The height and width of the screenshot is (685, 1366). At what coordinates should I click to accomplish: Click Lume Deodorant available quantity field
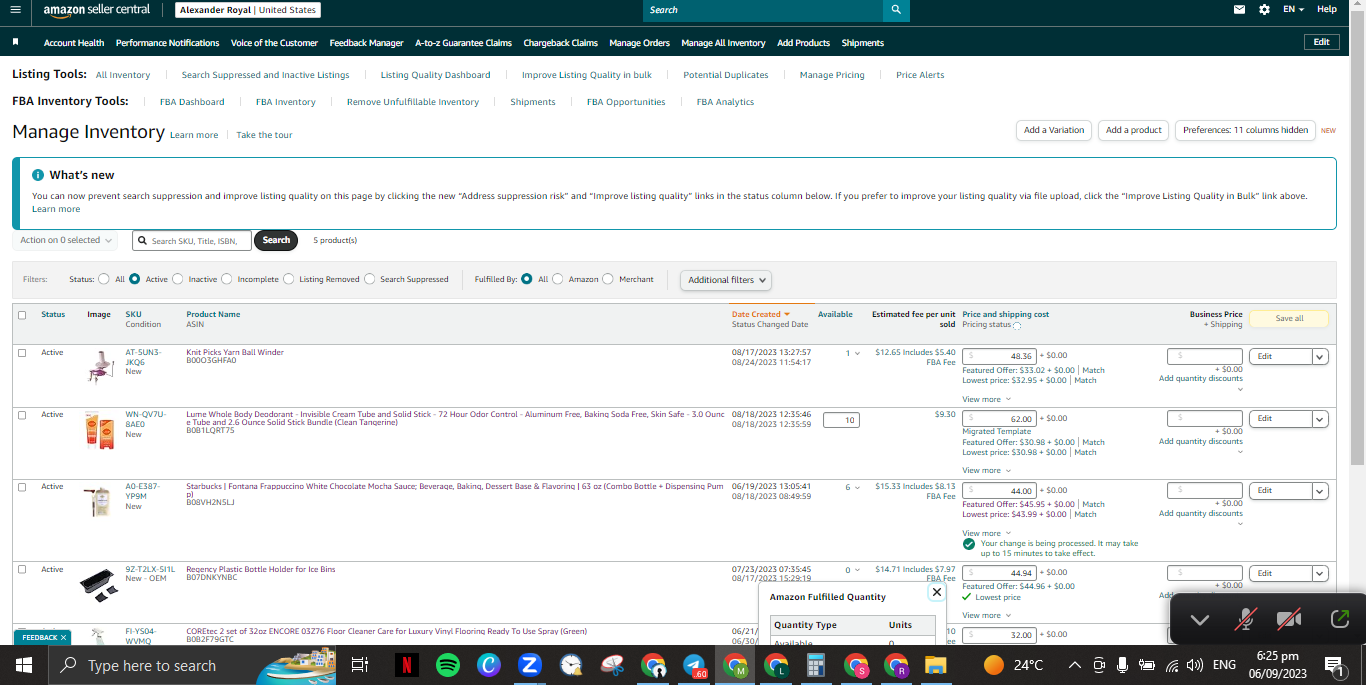click(841, 420)
